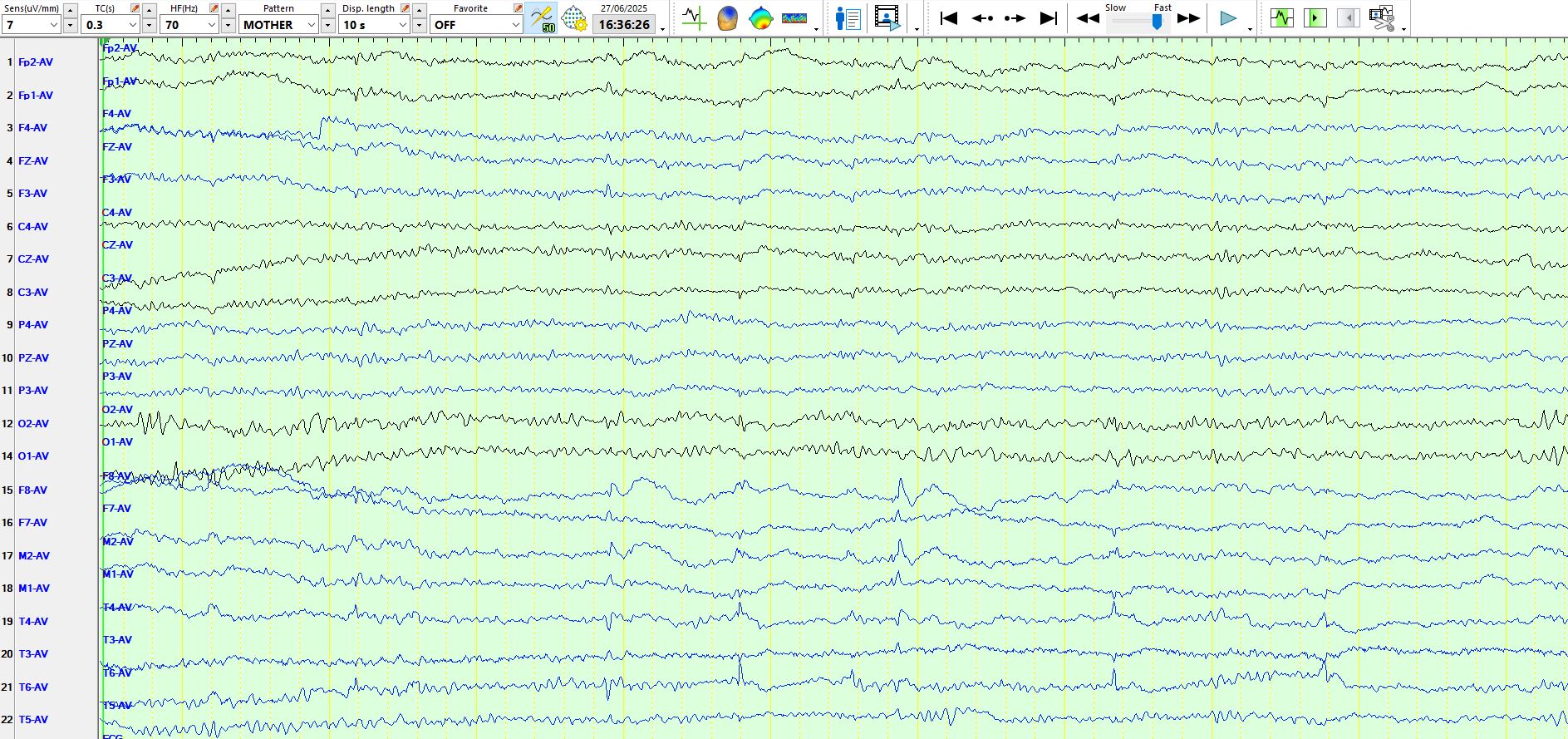Select channel 9 P4-AV in the channel list
This screenshot has width=1568, height=739.
coord(32,325)
